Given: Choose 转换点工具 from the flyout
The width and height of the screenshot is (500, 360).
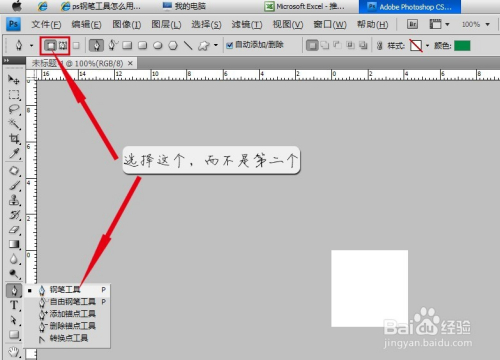Looking at the screenshot, I should (x=68, y=338).
